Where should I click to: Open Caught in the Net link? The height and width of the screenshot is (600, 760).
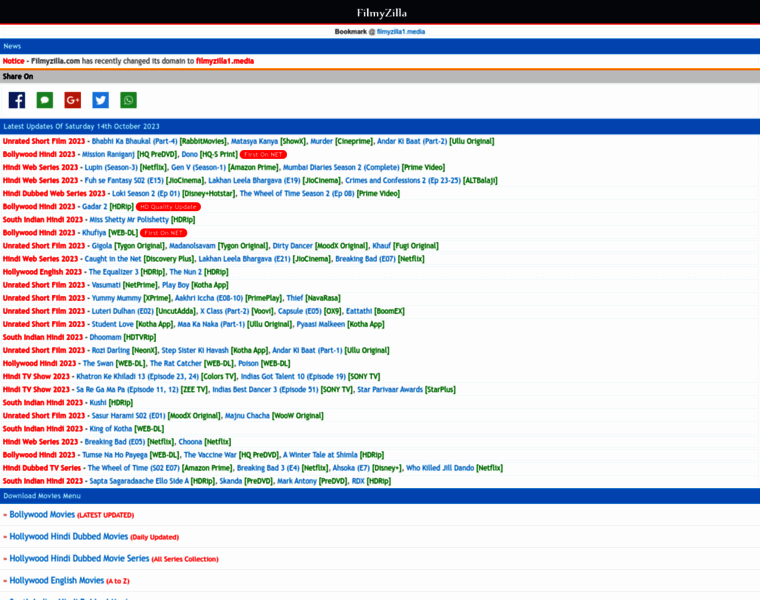click(113, 259)
